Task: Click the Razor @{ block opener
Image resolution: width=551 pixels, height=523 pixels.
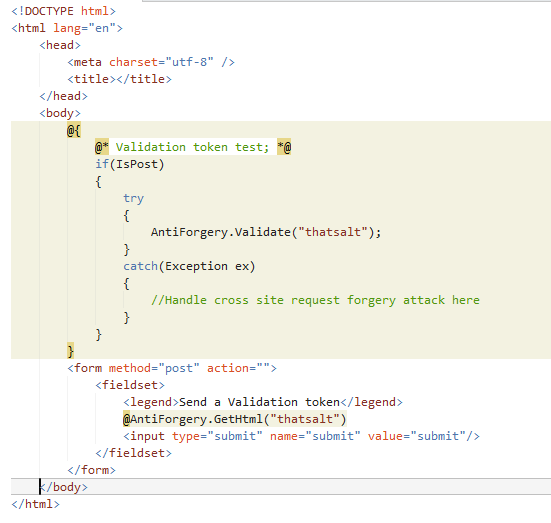Action: tap(74, 130)
